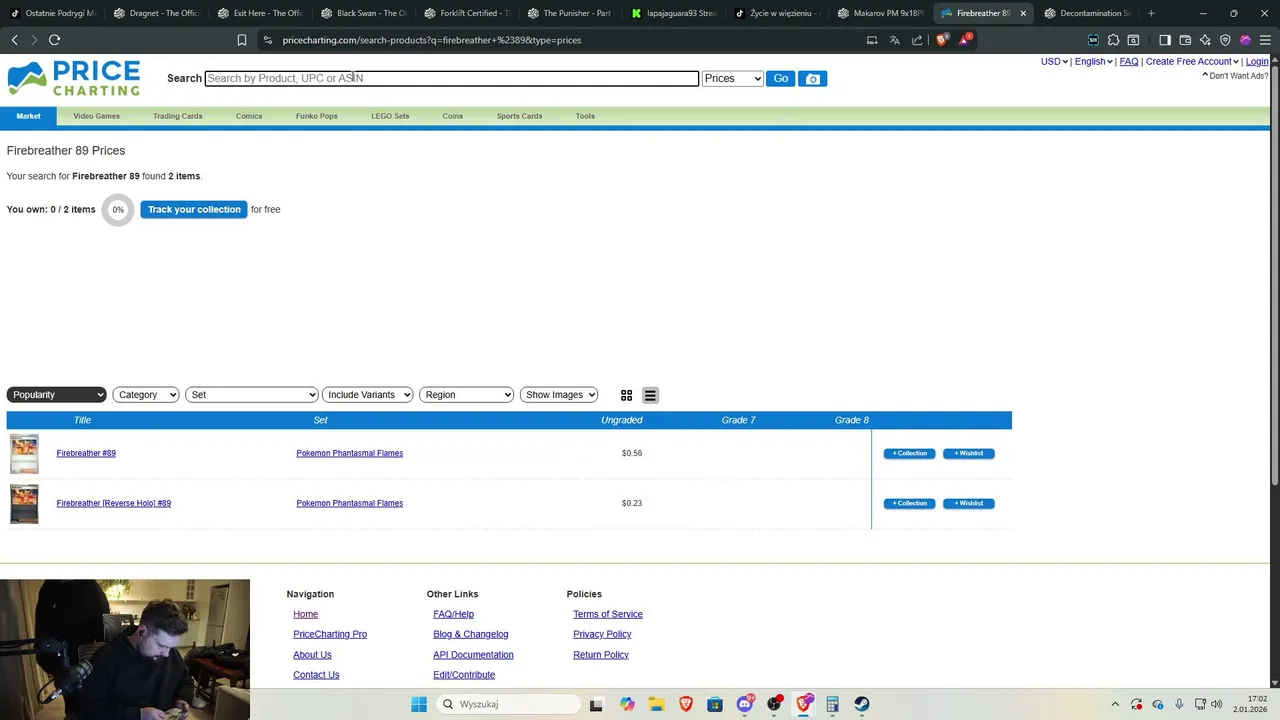Click the product search input field
Viewport: 1280px width, 720px height.
coord(452,78)
